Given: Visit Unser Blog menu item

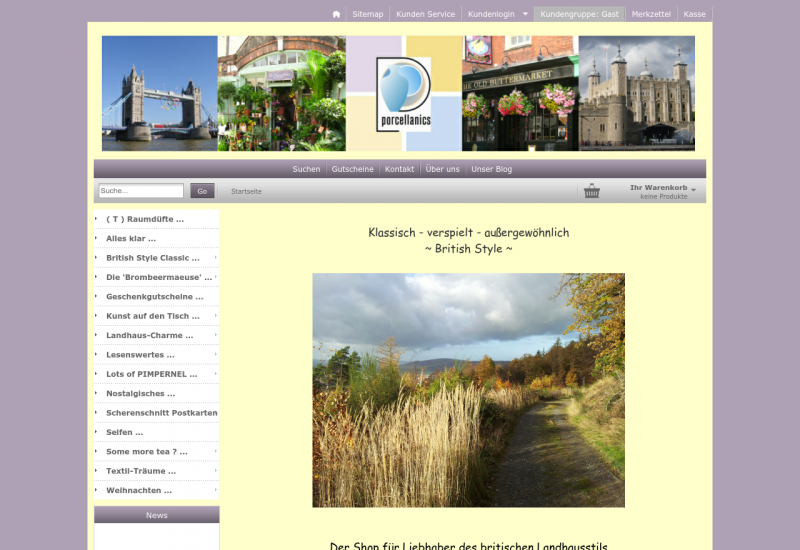Looking at the screenshot, I should pyautogui.click(x=491, y=169).
